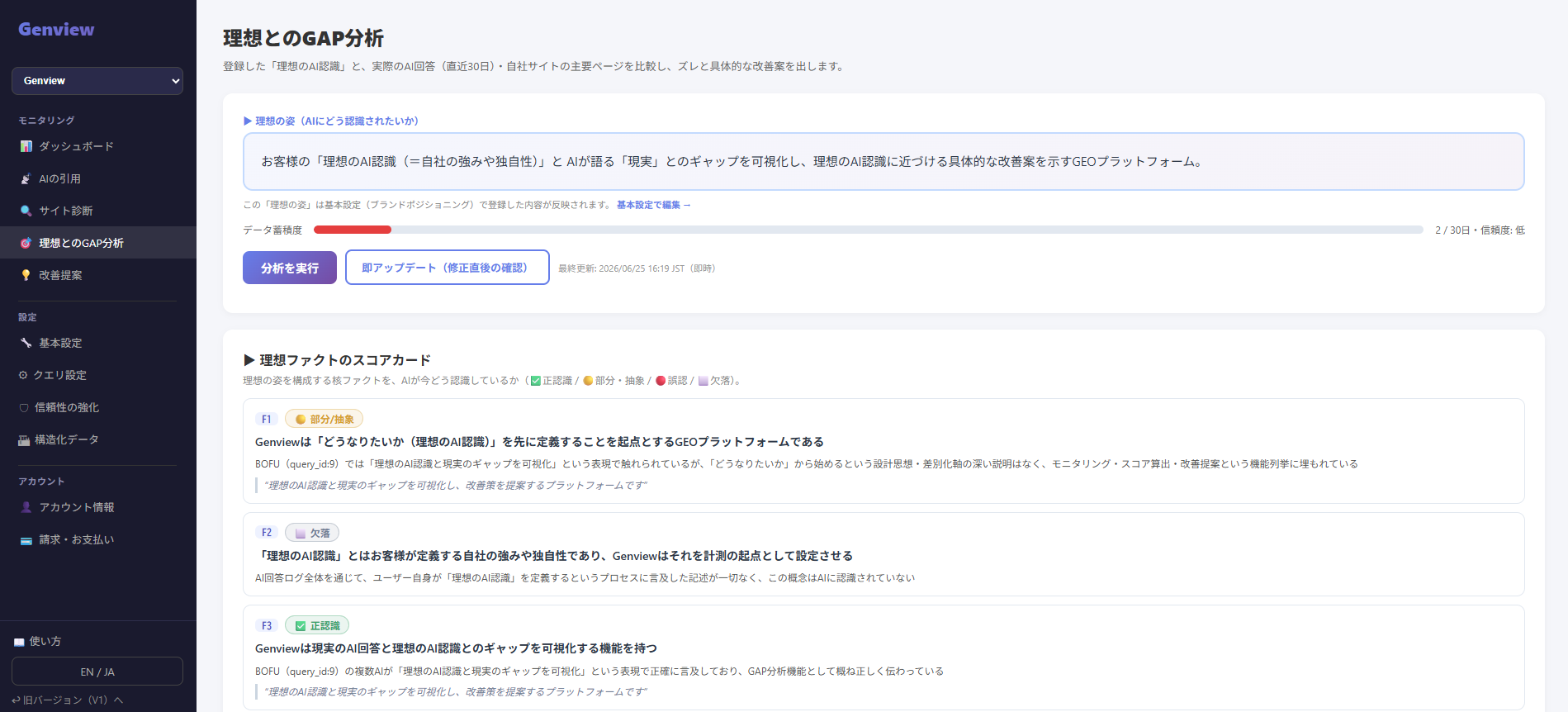Collapse 理想ファクトのスコアカード triangle
The image size is (1568, 712).
click(249, 360)
